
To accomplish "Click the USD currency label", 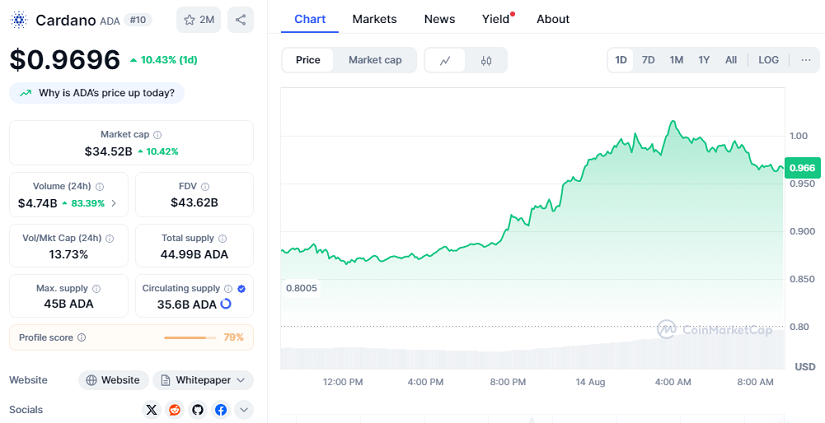I will (805, 367).
